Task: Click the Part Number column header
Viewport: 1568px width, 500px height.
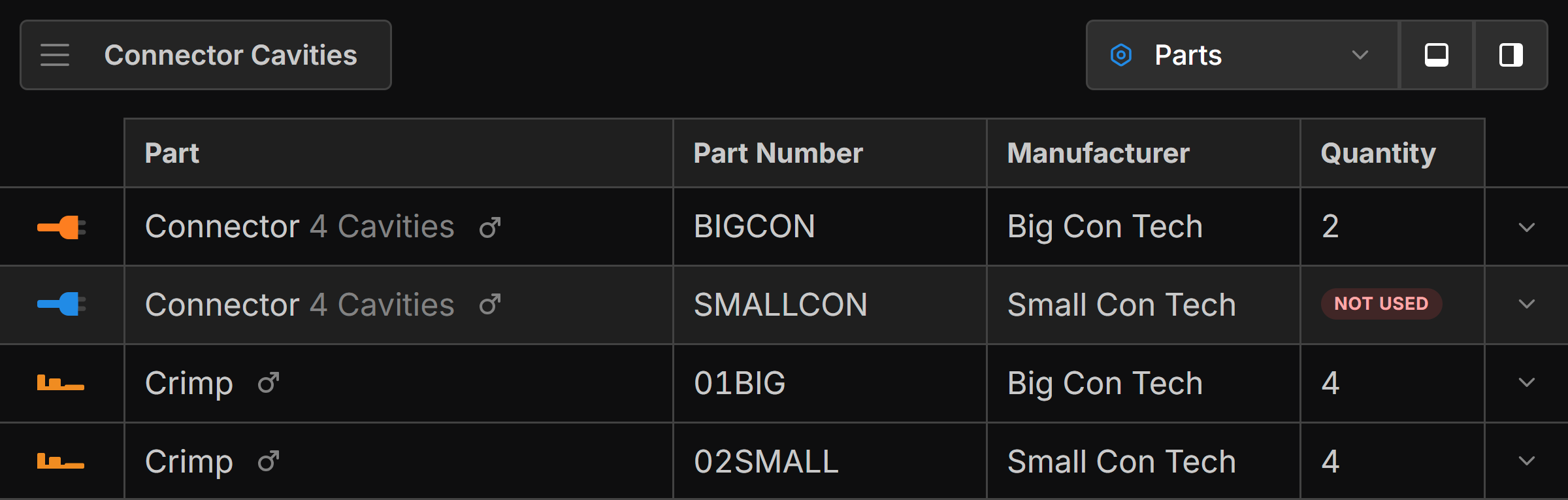Action: 778,154
